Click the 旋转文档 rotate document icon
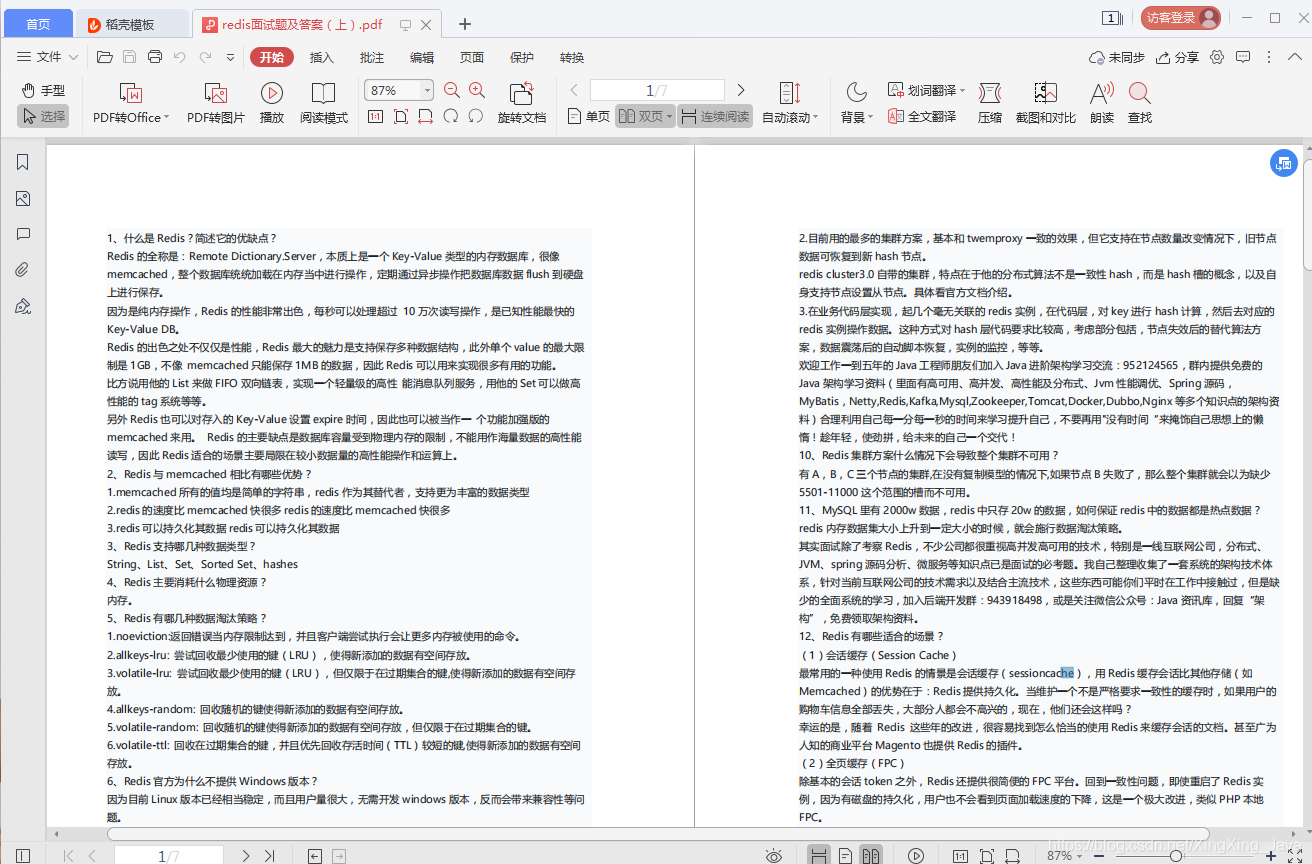This screenshot has height=864, width=1312. point(521,93)
